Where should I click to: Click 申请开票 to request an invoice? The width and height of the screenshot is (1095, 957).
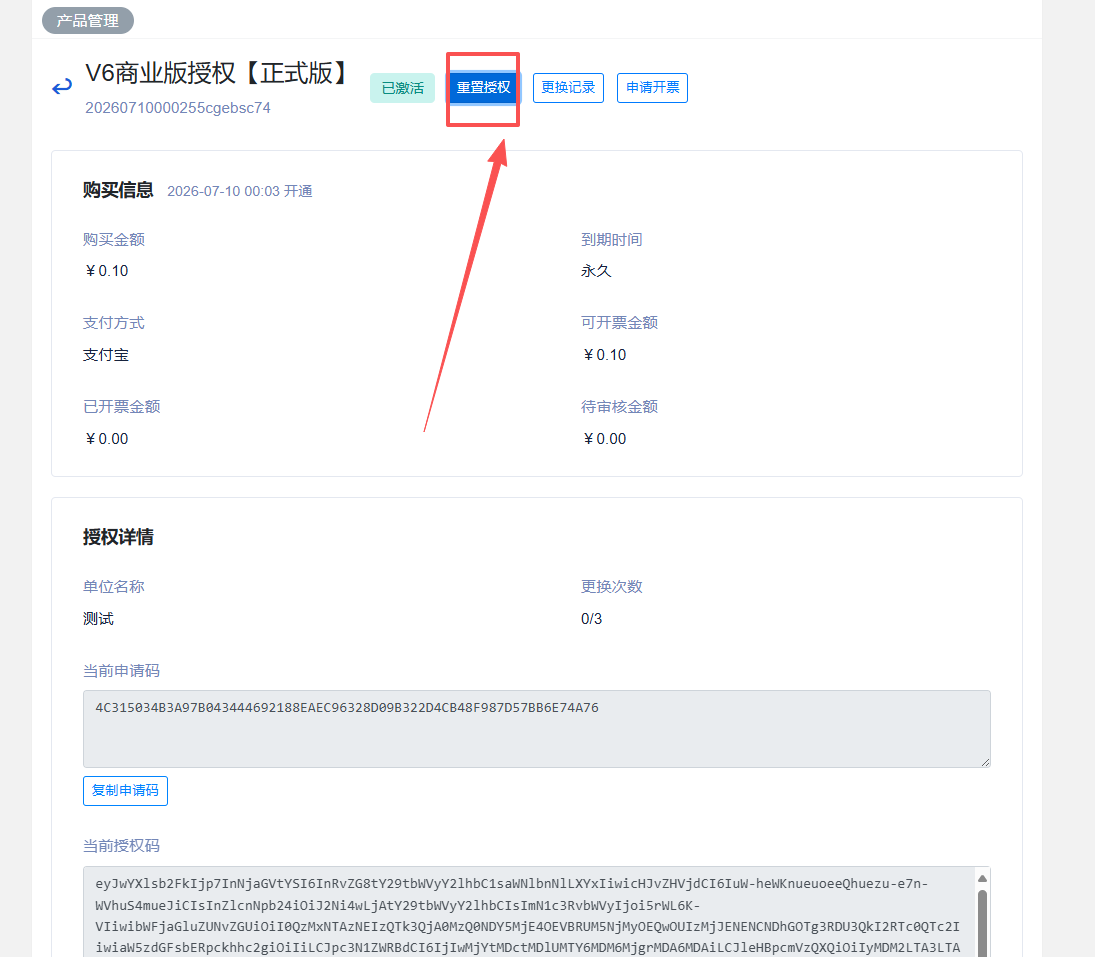click(652, 87)
